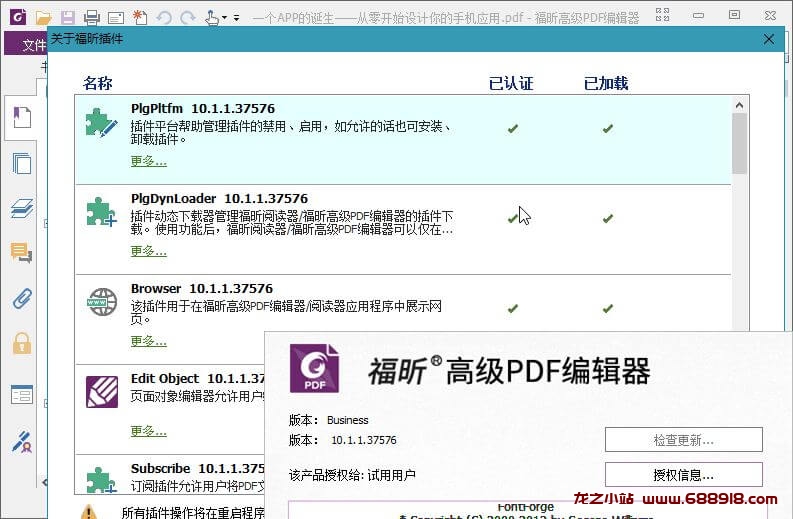Click Browser plugin certified checkmark
Image resolution: width=793 pixels, height=519 pixels.
point(513,308)
